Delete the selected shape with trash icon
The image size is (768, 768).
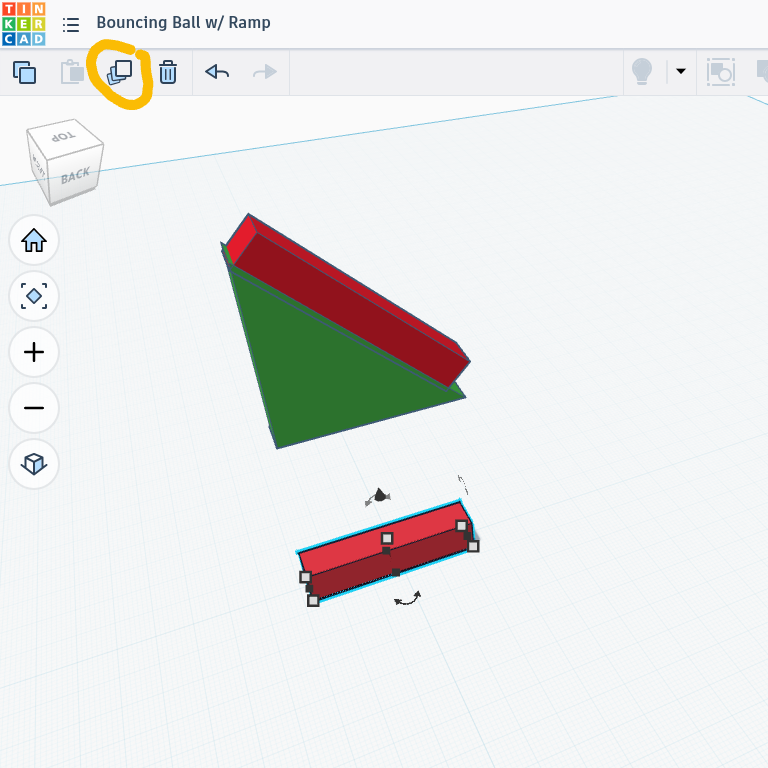tap(168, 72)
